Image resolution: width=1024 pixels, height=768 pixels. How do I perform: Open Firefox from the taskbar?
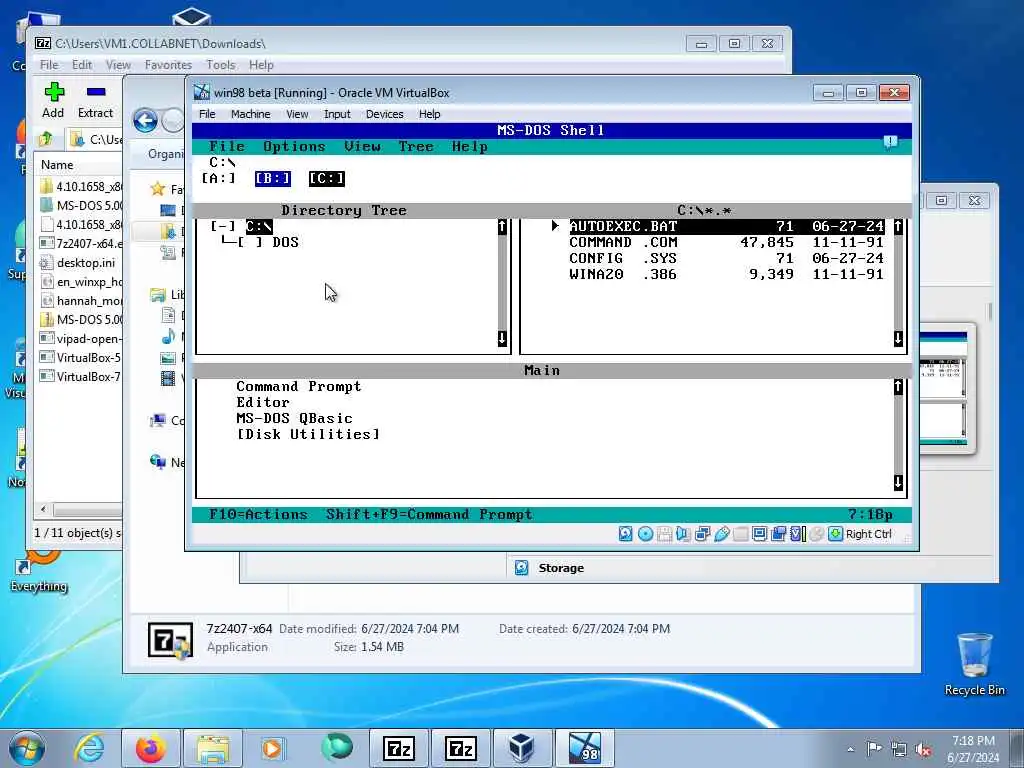click(150, 748)
